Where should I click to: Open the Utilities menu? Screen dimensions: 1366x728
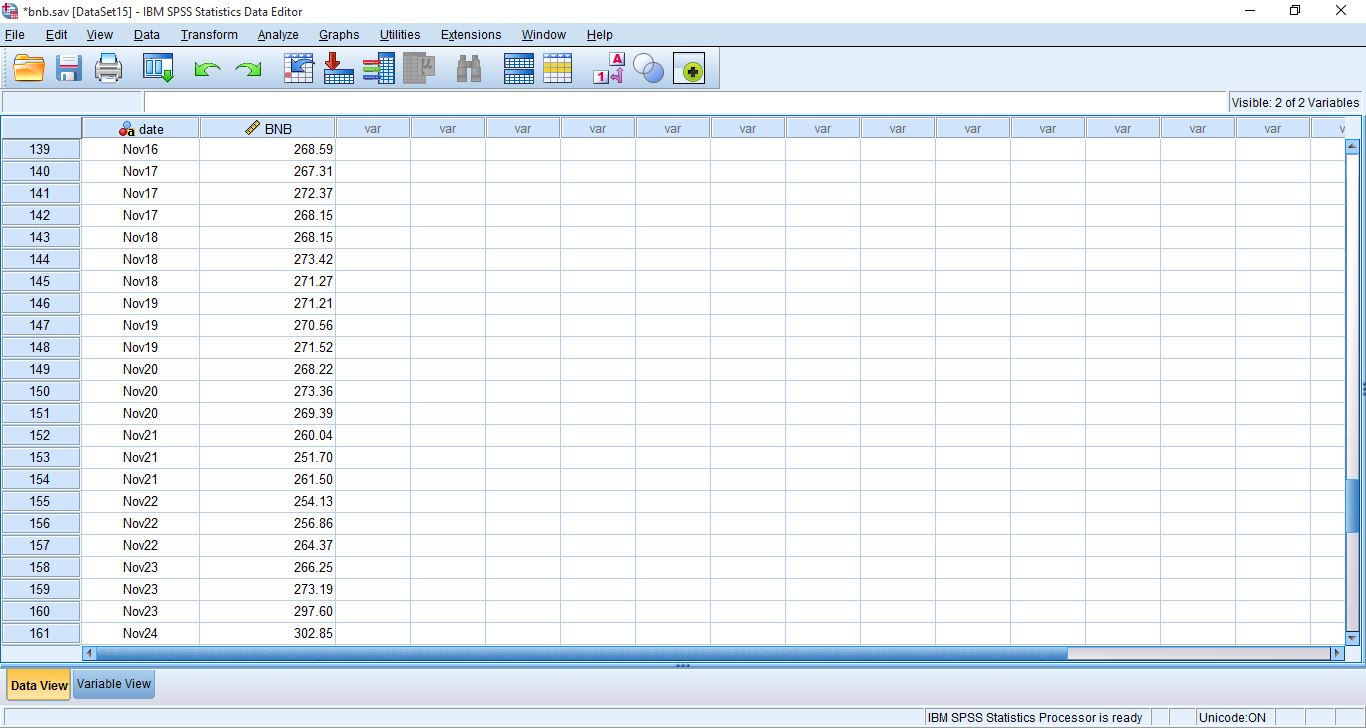pos(400,35)
